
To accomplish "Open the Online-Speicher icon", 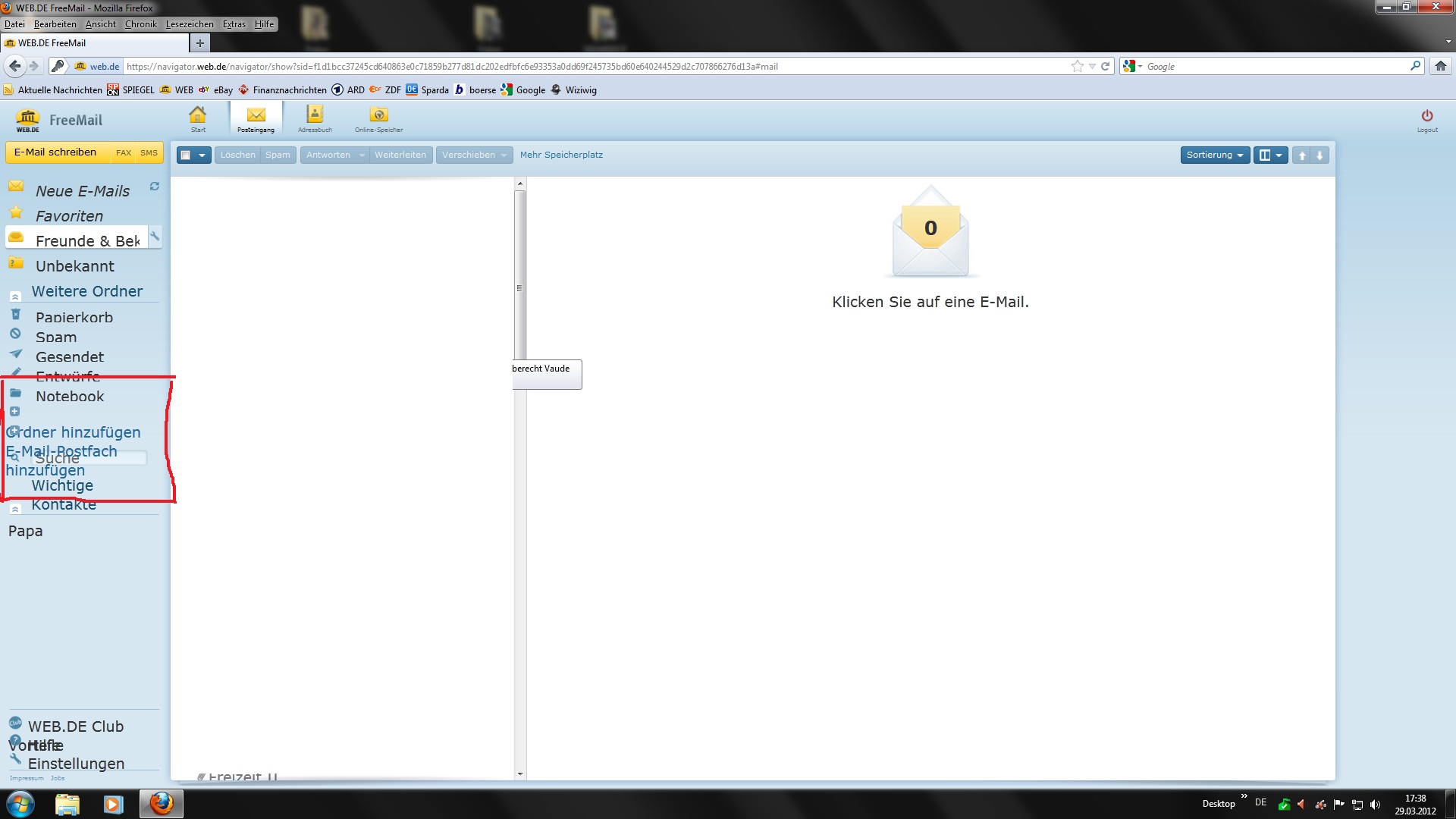I will [x=378, y=115].
